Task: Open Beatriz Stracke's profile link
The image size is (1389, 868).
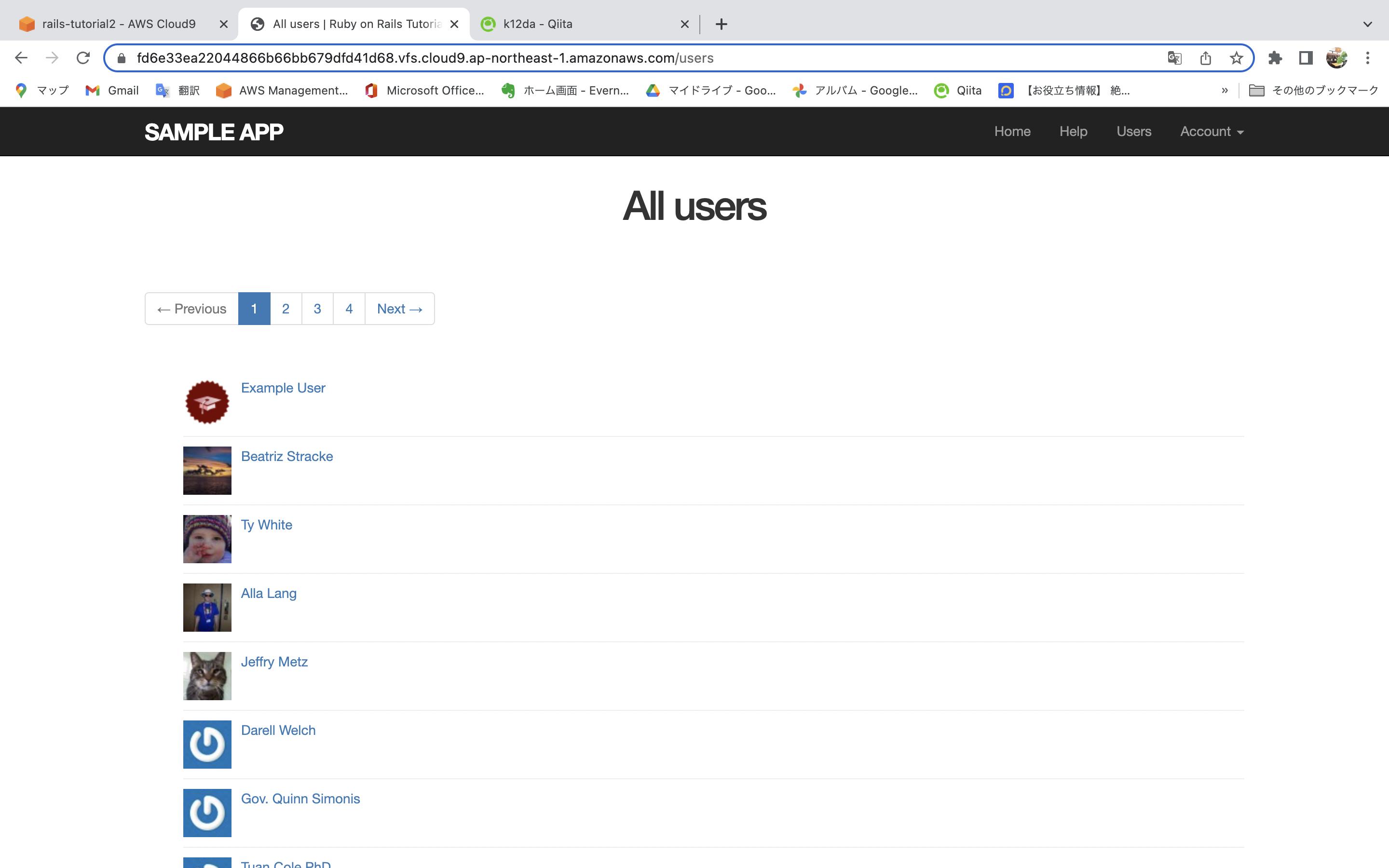Action: pos(286,456)
